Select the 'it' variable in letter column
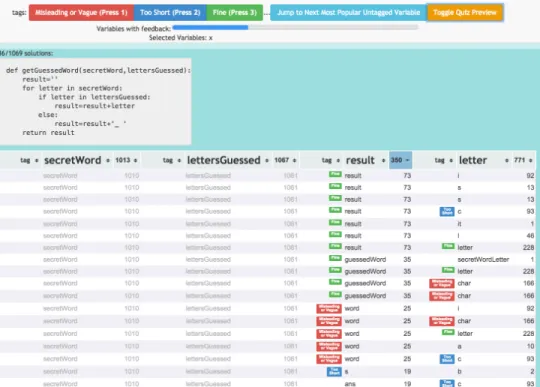This screenshot has height=387, width=540. [459, 224]
